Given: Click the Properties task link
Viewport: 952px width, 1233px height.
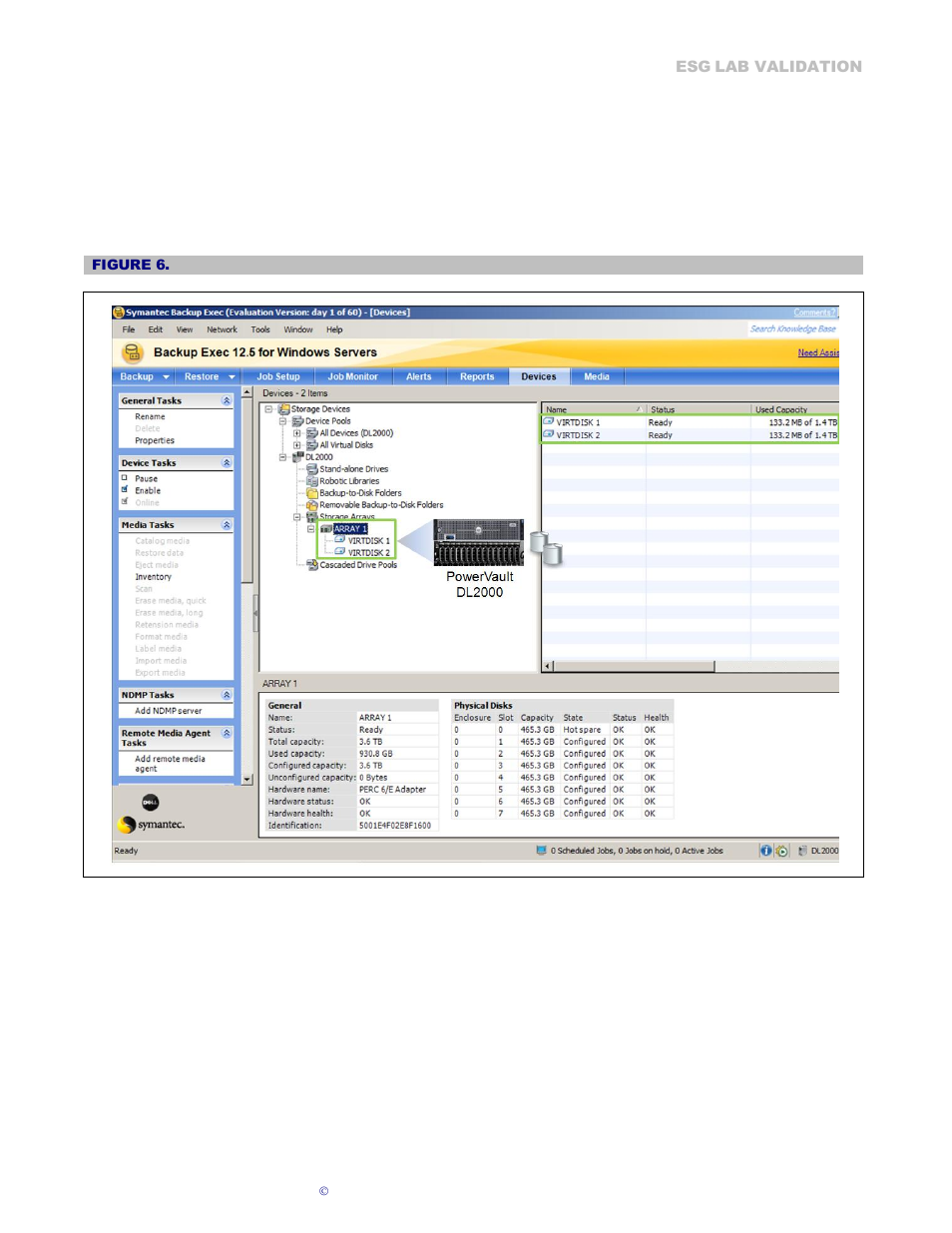Looking at the screenshot, I should pos(155,440).
